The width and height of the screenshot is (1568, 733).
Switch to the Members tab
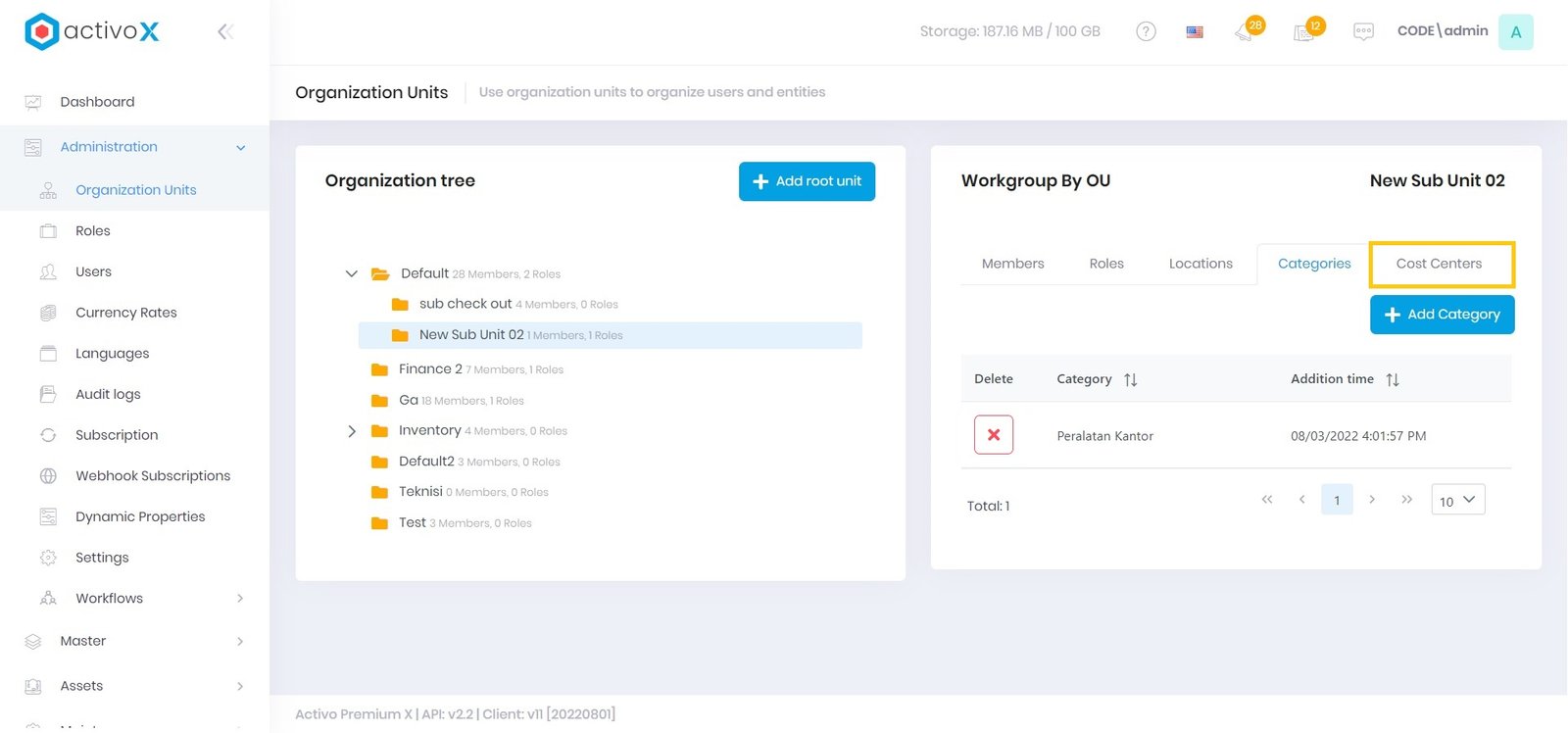point(1012,264)
